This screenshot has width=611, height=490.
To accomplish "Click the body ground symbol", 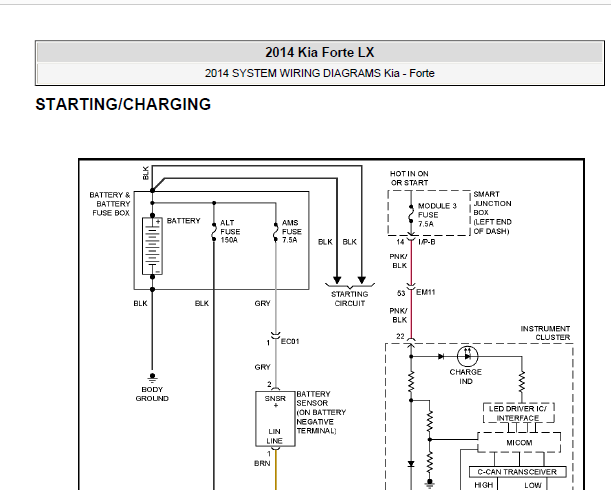I will [152, 377].
